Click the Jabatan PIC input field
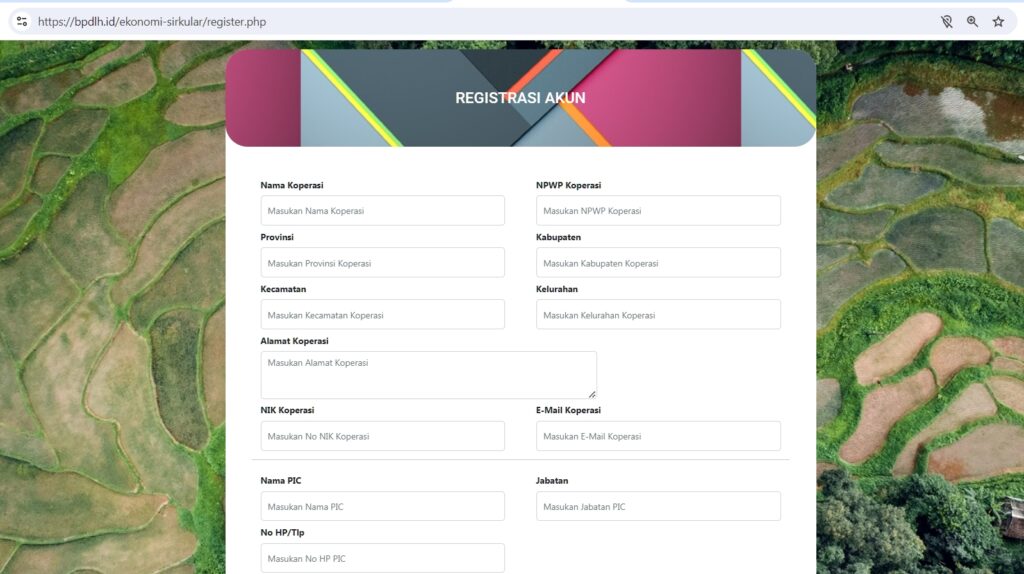1024x574 pixels. pyautogui.click(x=658, y=507)
